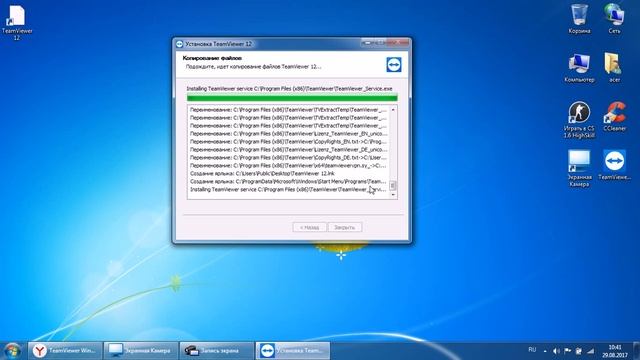This screenshot has width=640, height=360.
Task: Click the TeamViewer logo in installer header
Action: [x=394, y=64]
